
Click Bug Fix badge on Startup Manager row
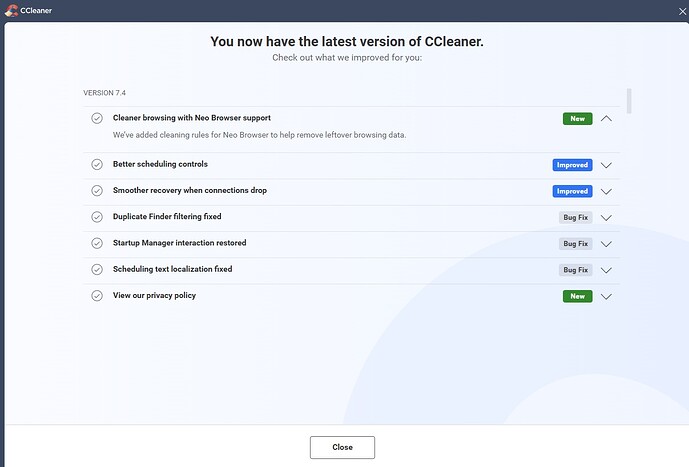point(576,244)
